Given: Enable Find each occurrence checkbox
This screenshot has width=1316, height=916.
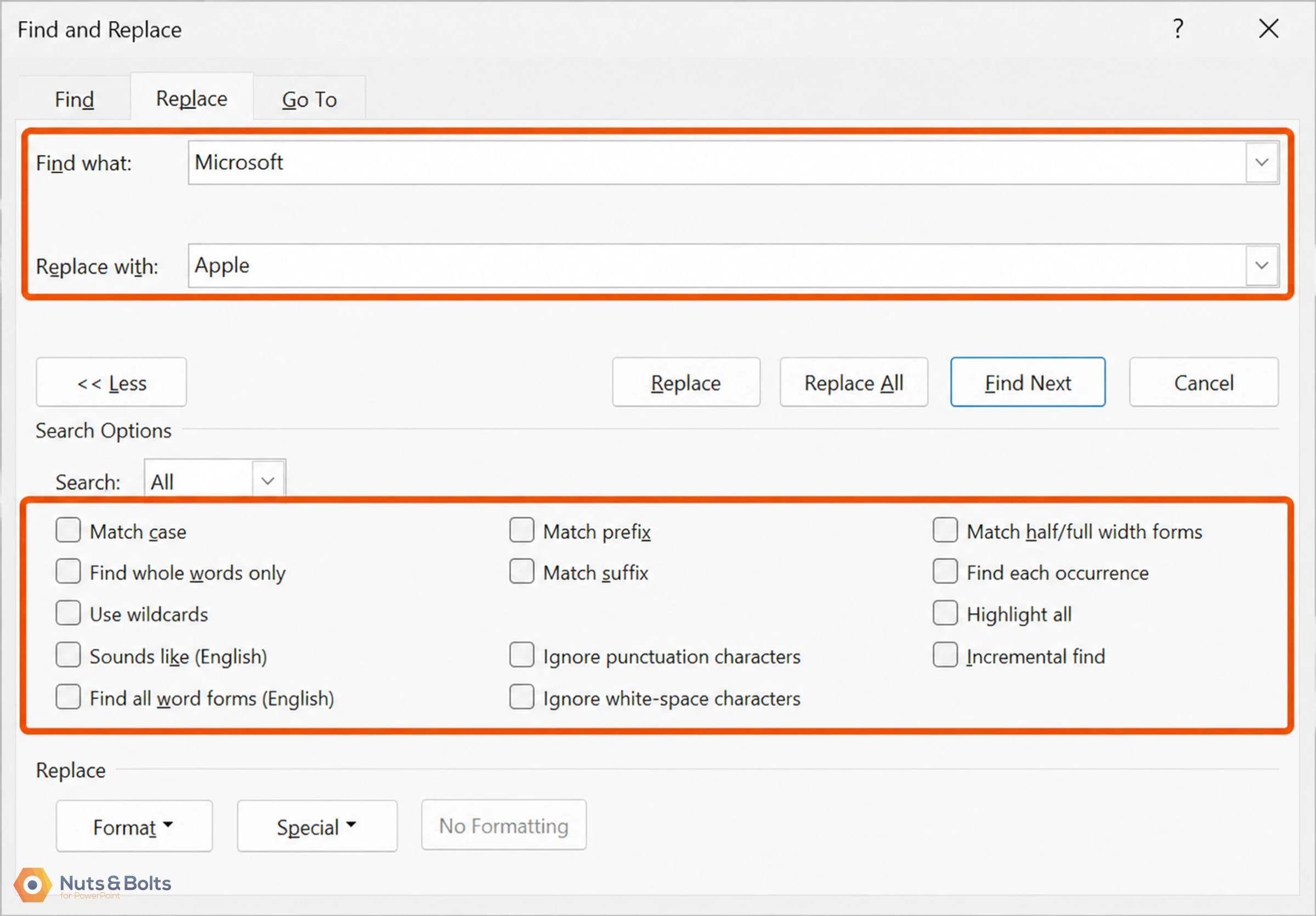Looking at the screenshot, I should [x=945, y=572].
